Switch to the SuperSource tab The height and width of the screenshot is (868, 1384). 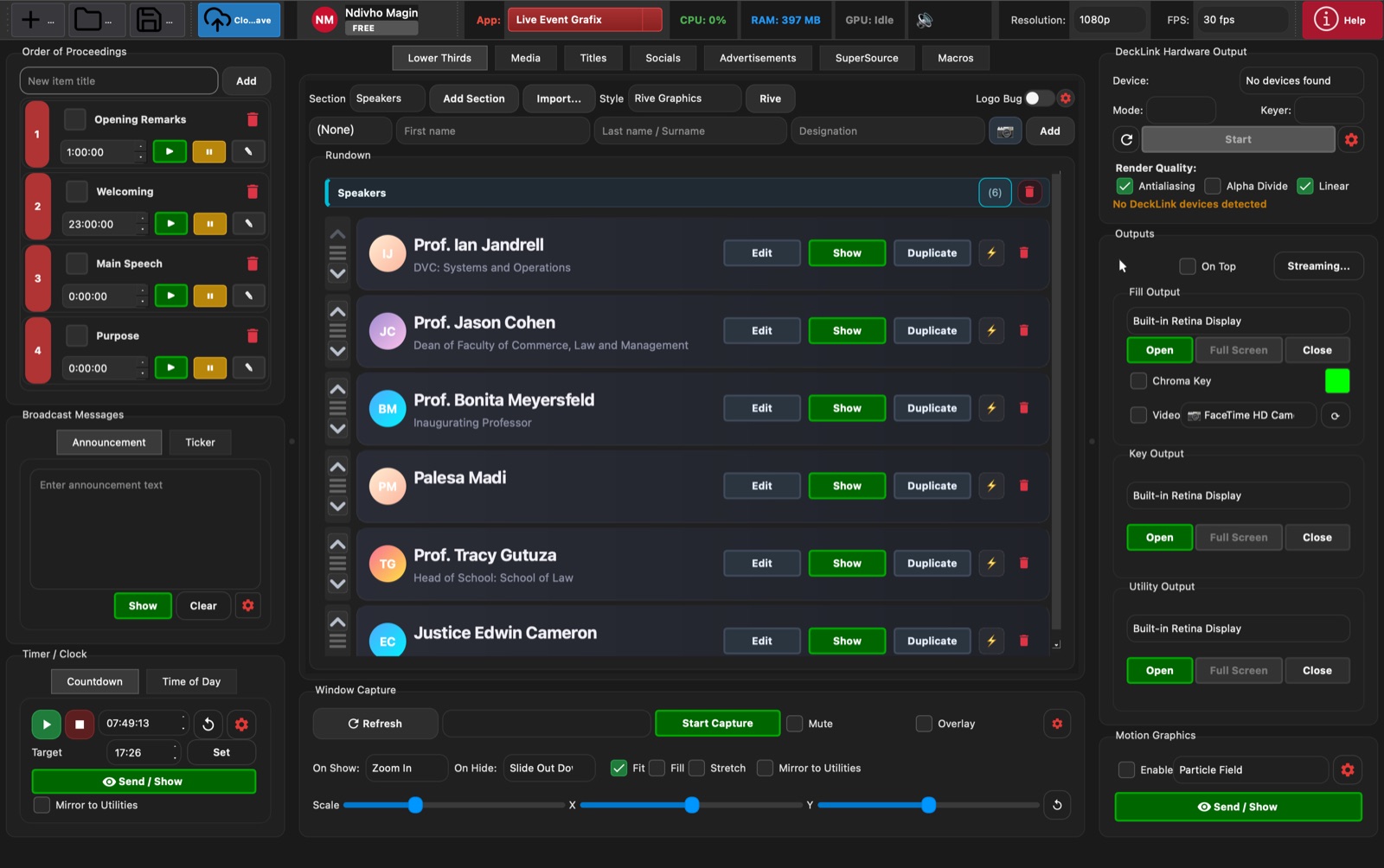(867, 58)
